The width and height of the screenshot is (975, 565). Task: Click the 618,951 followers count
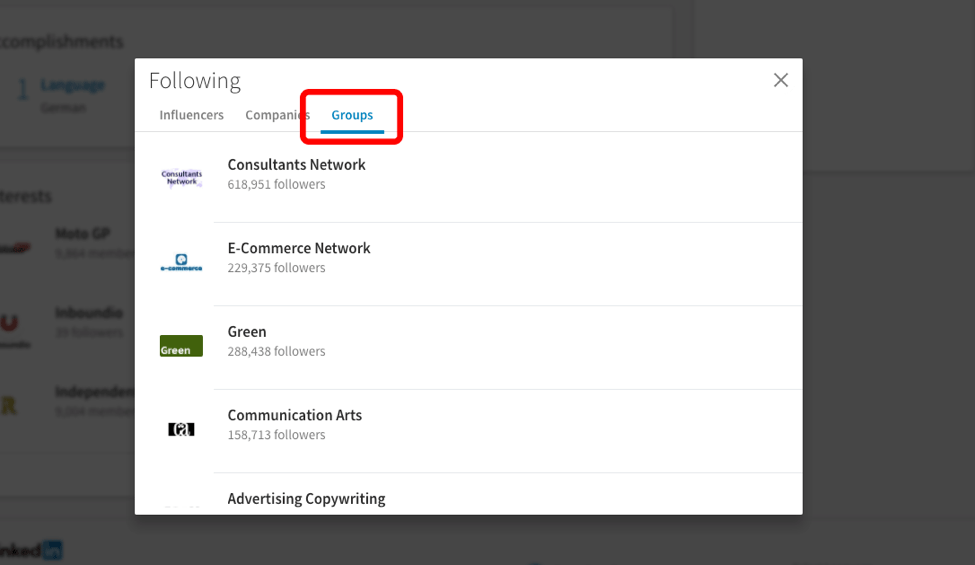click(276, 184)
